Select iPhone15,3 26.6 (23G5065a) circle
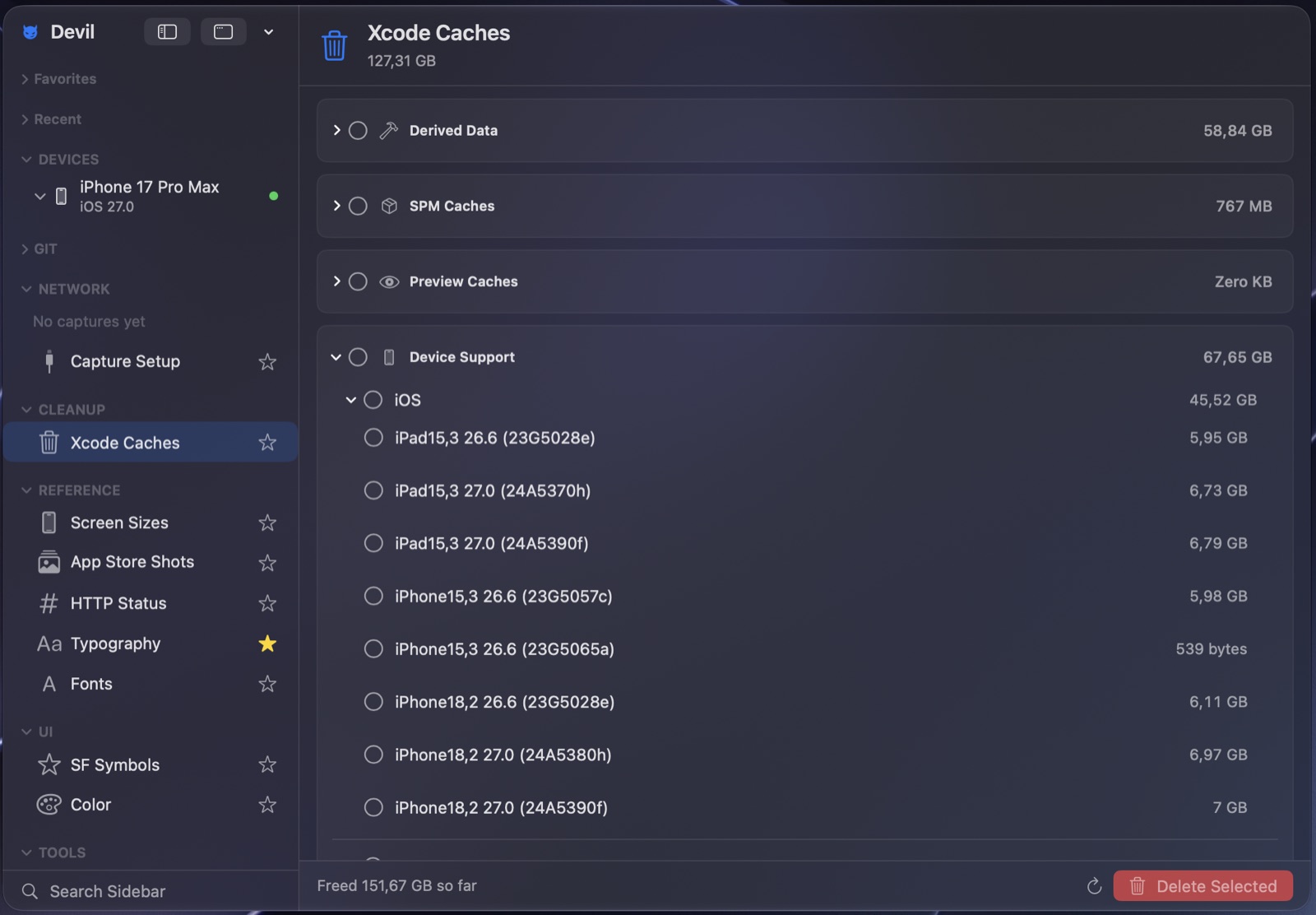1316x915 pixels. click(373, 648)
